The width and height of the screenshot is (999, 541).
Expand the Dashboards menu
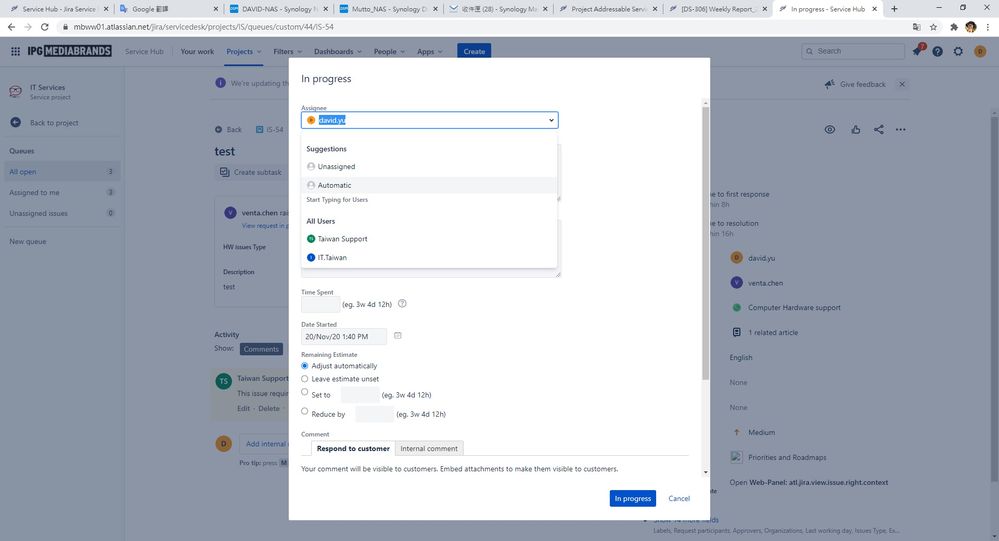click(x=338, y=52)
